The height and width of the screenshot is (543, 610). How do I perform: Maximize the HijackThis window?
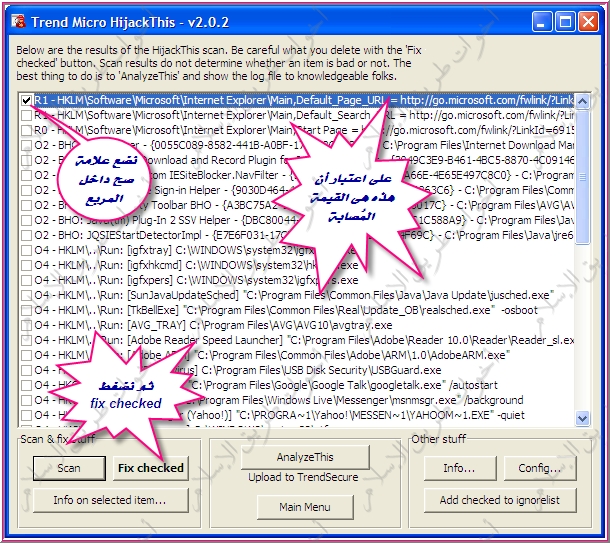[565, 21]
